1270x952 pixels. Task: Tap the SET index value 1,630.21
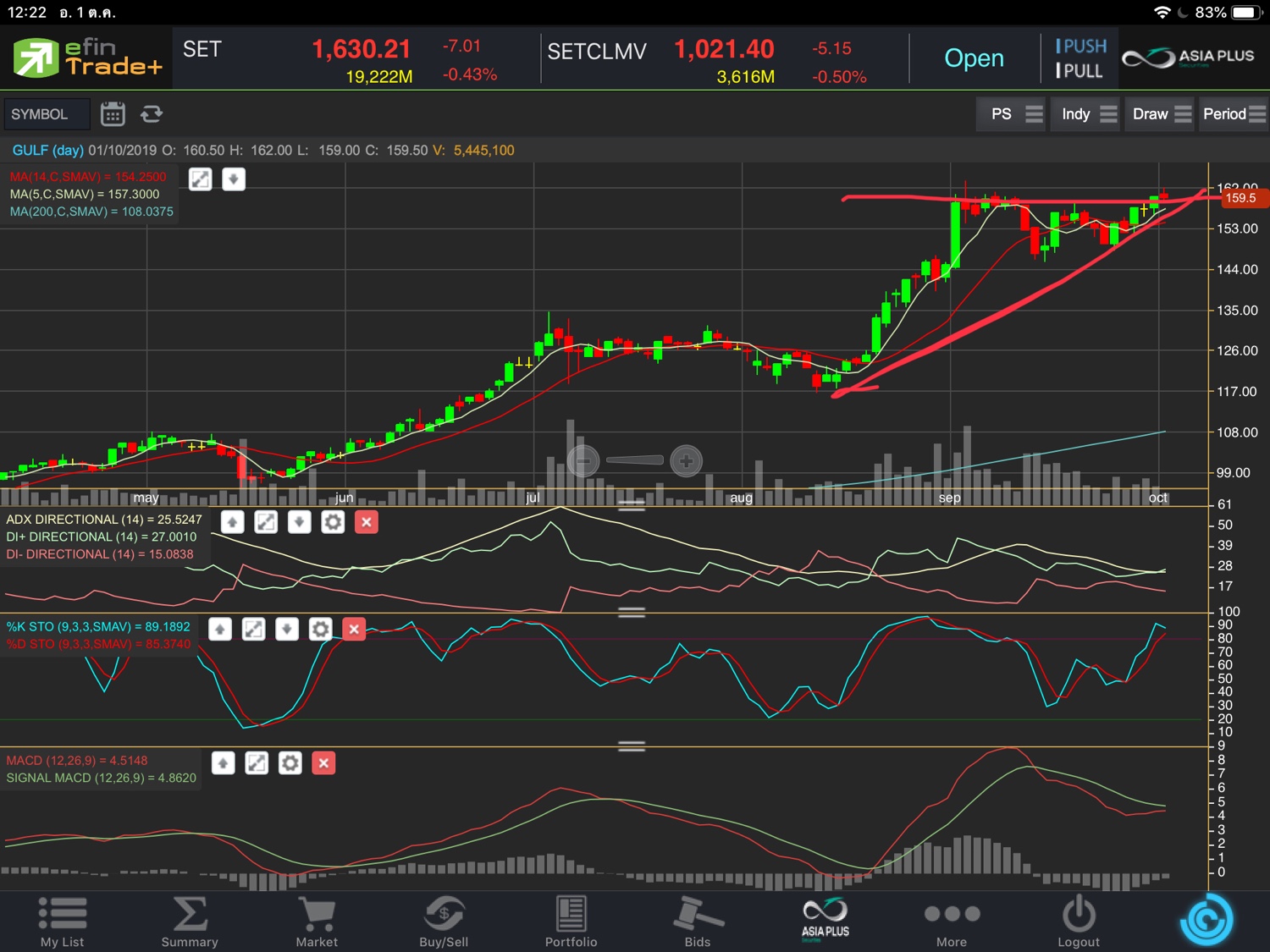tap(362, 49)
